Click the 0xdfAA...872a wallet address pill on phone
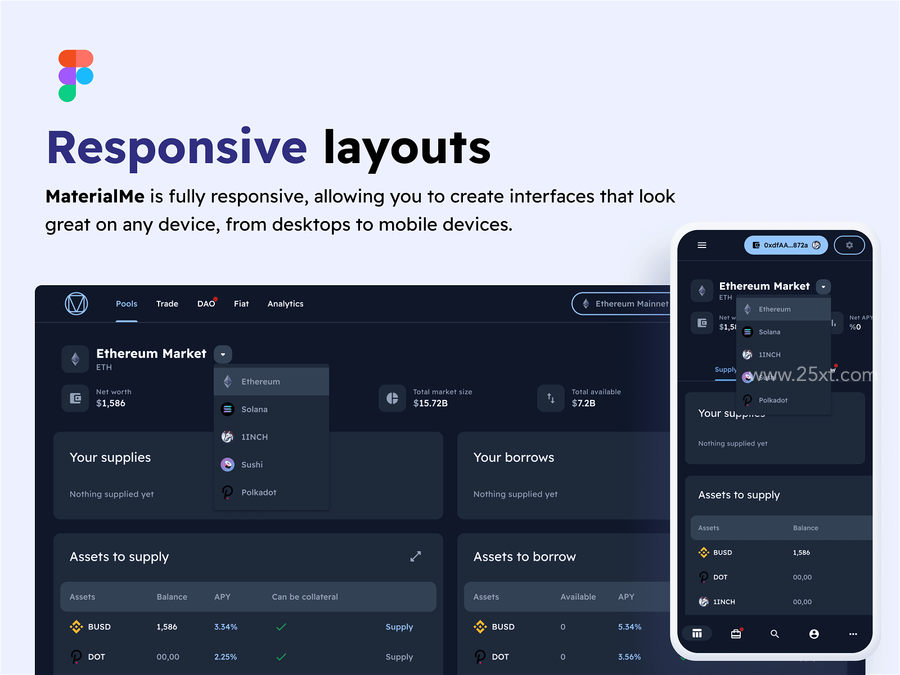 786,245
